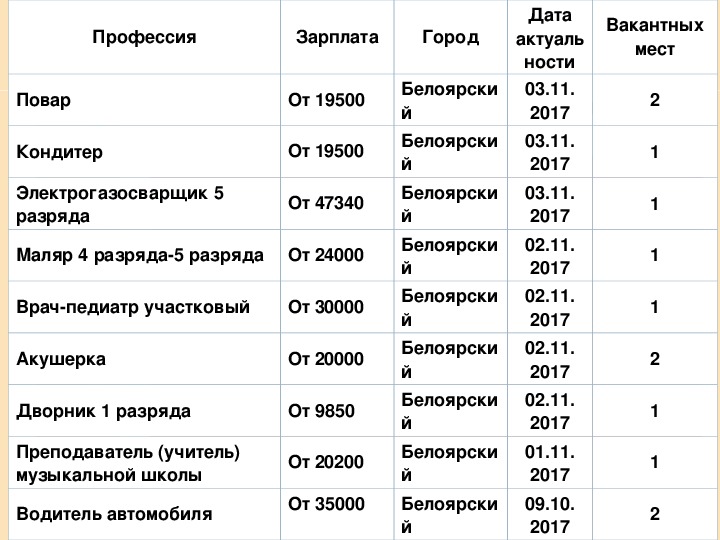Select the salary cell От 20200

(x=326, y=461)
